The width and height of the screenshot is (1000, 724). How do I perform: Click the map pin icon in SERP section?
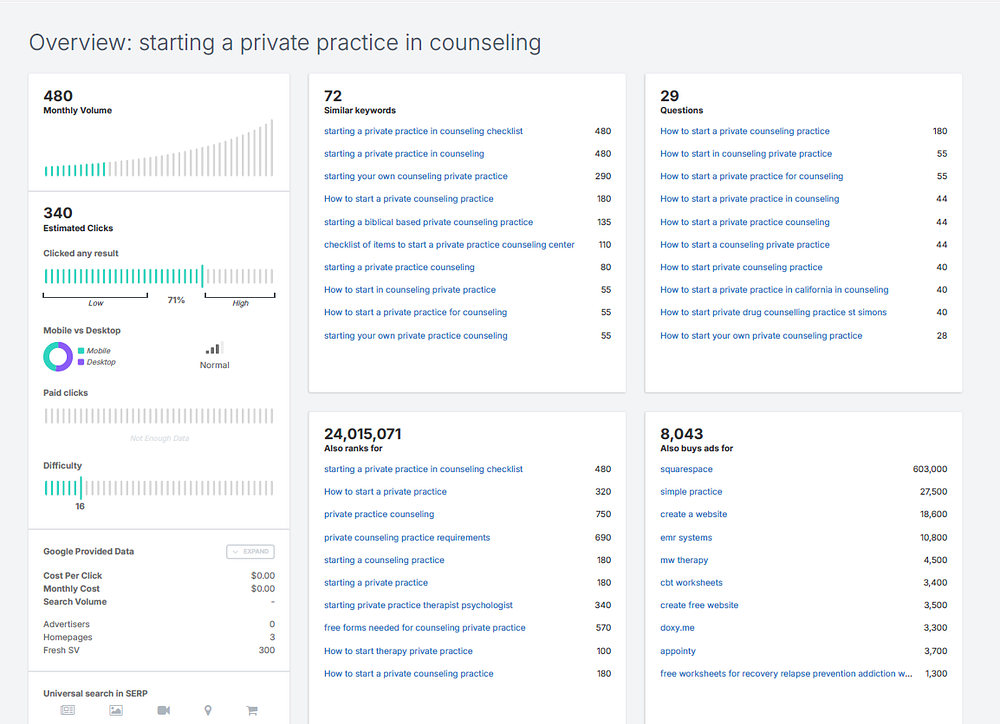(x=208, y=710)
